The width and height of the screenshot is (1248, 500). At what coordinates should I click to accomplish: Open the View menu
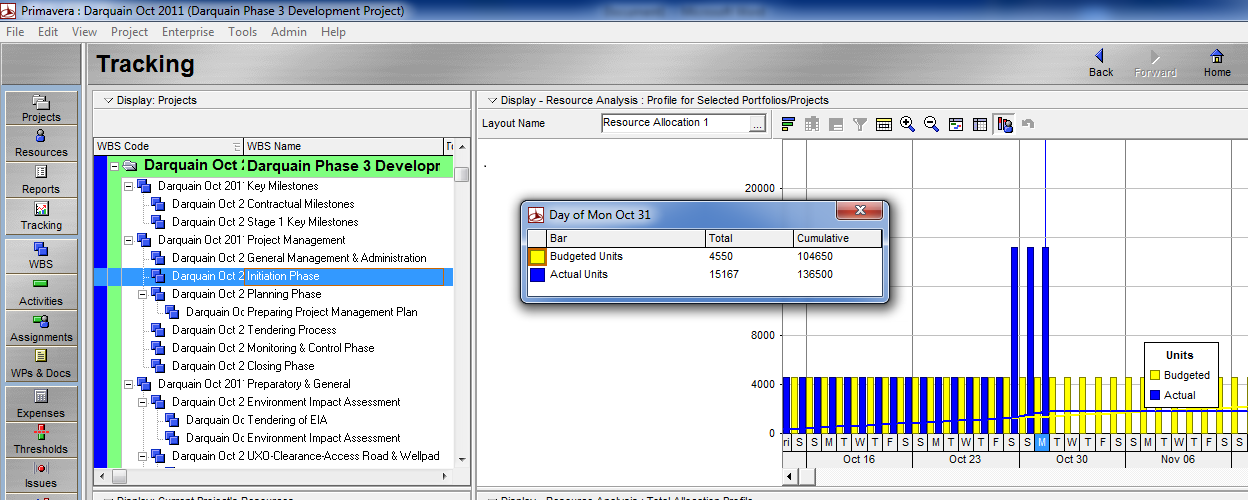coord(85,32)
